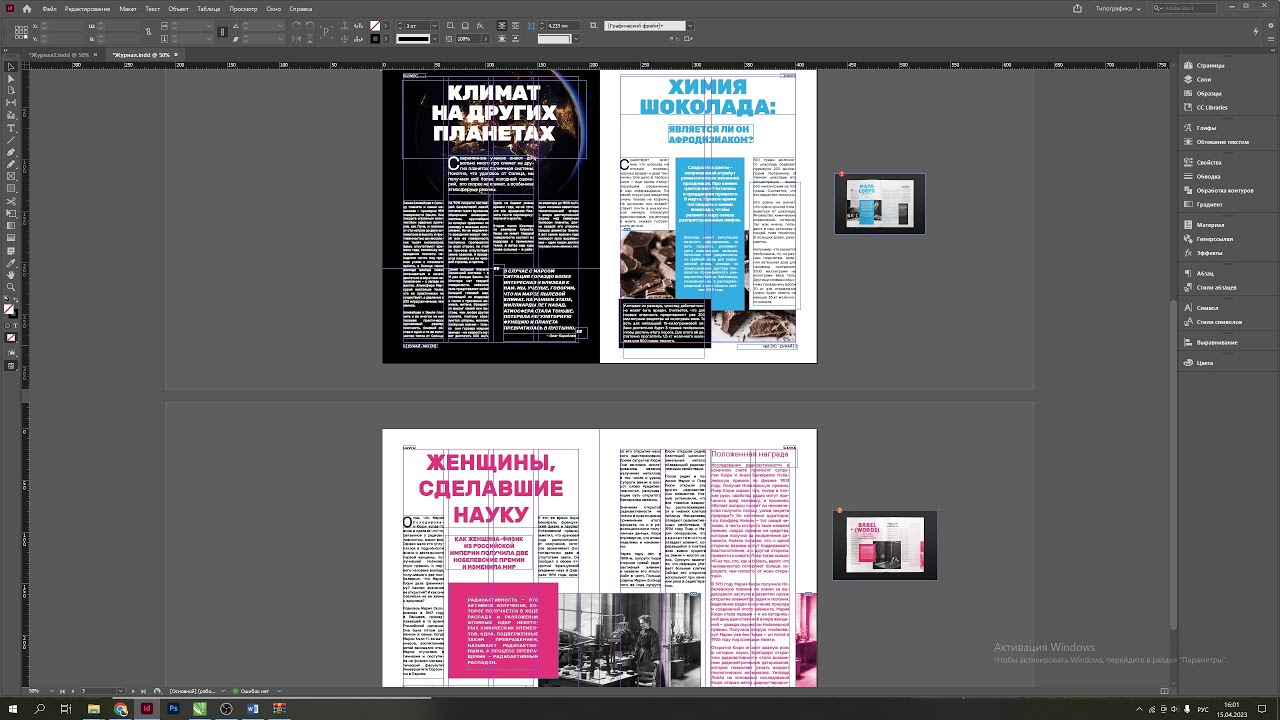1280x720 pixels.
Task: Select the Page tool
Action: (x=11, y=91)
